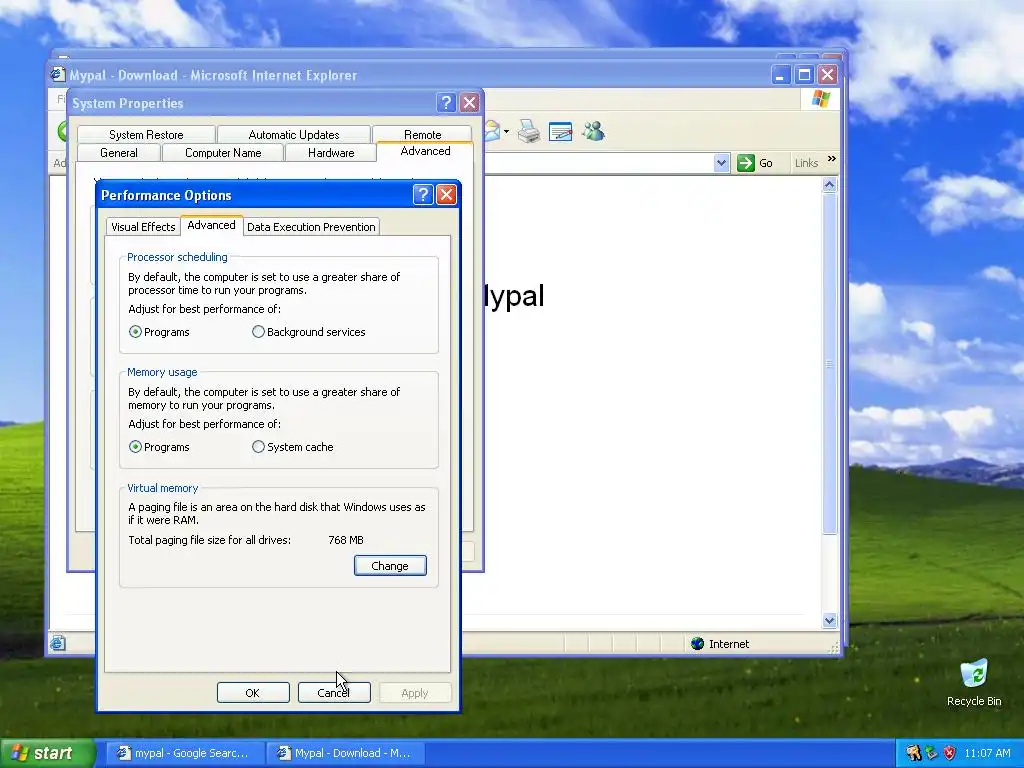The height and width of the screenshot is (768, 1024).
Task: Click the Windows flag logo in Internet Explorer
Action: click(x=820, y=99)
